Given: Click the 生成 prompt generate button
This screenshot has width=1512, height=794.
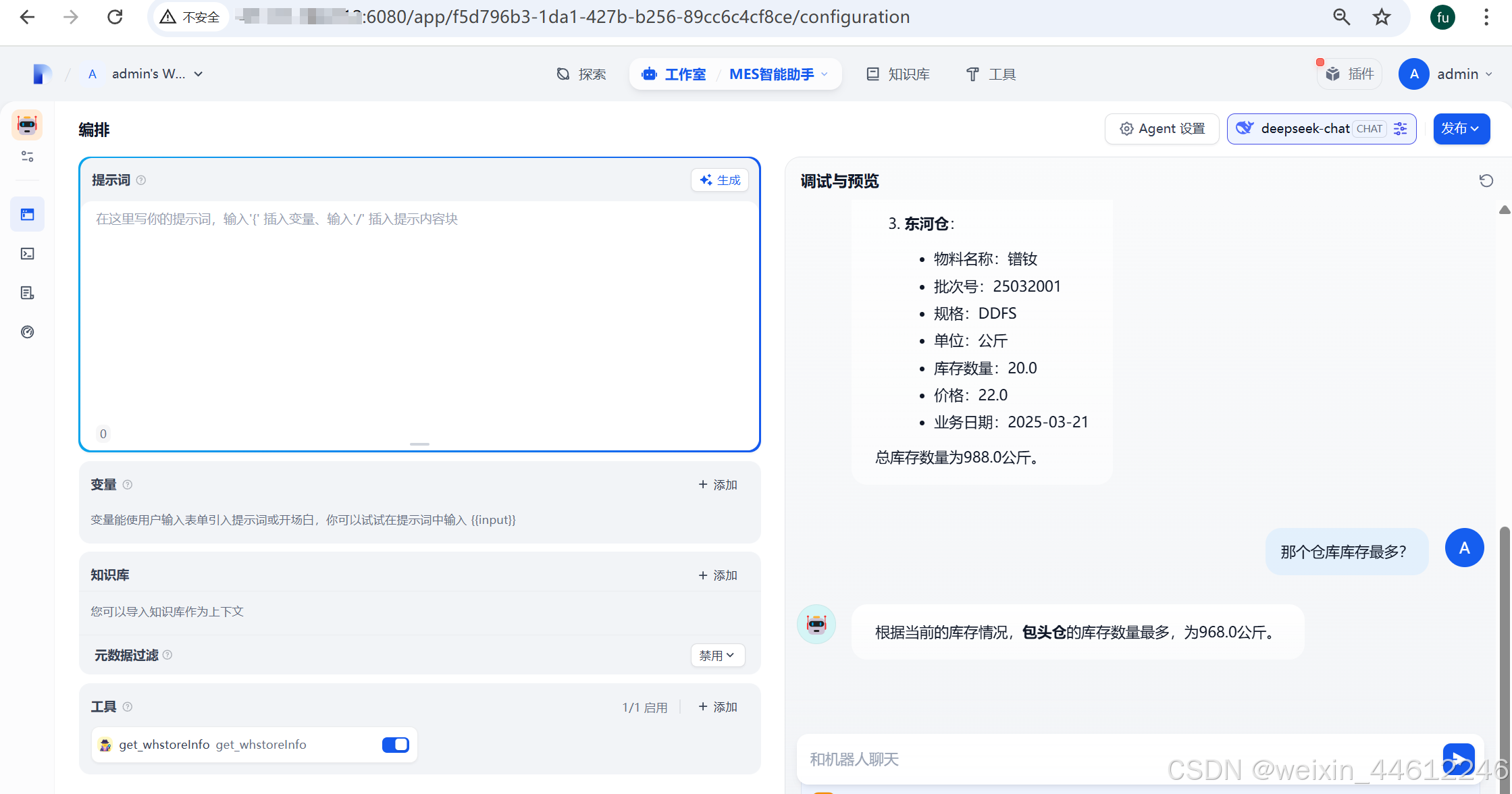Looking at the screenshot, I should point(720,180).
